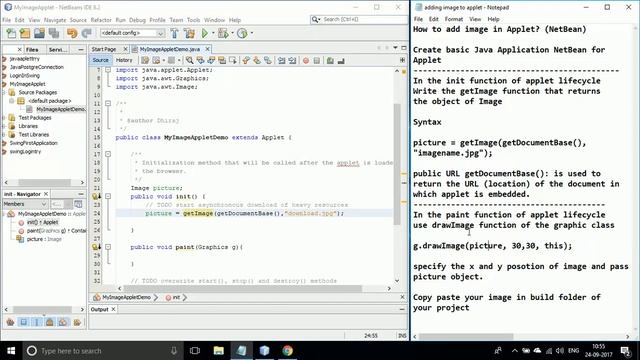Toggle Show Inner Classes filter in Navigator

(63, 322)
